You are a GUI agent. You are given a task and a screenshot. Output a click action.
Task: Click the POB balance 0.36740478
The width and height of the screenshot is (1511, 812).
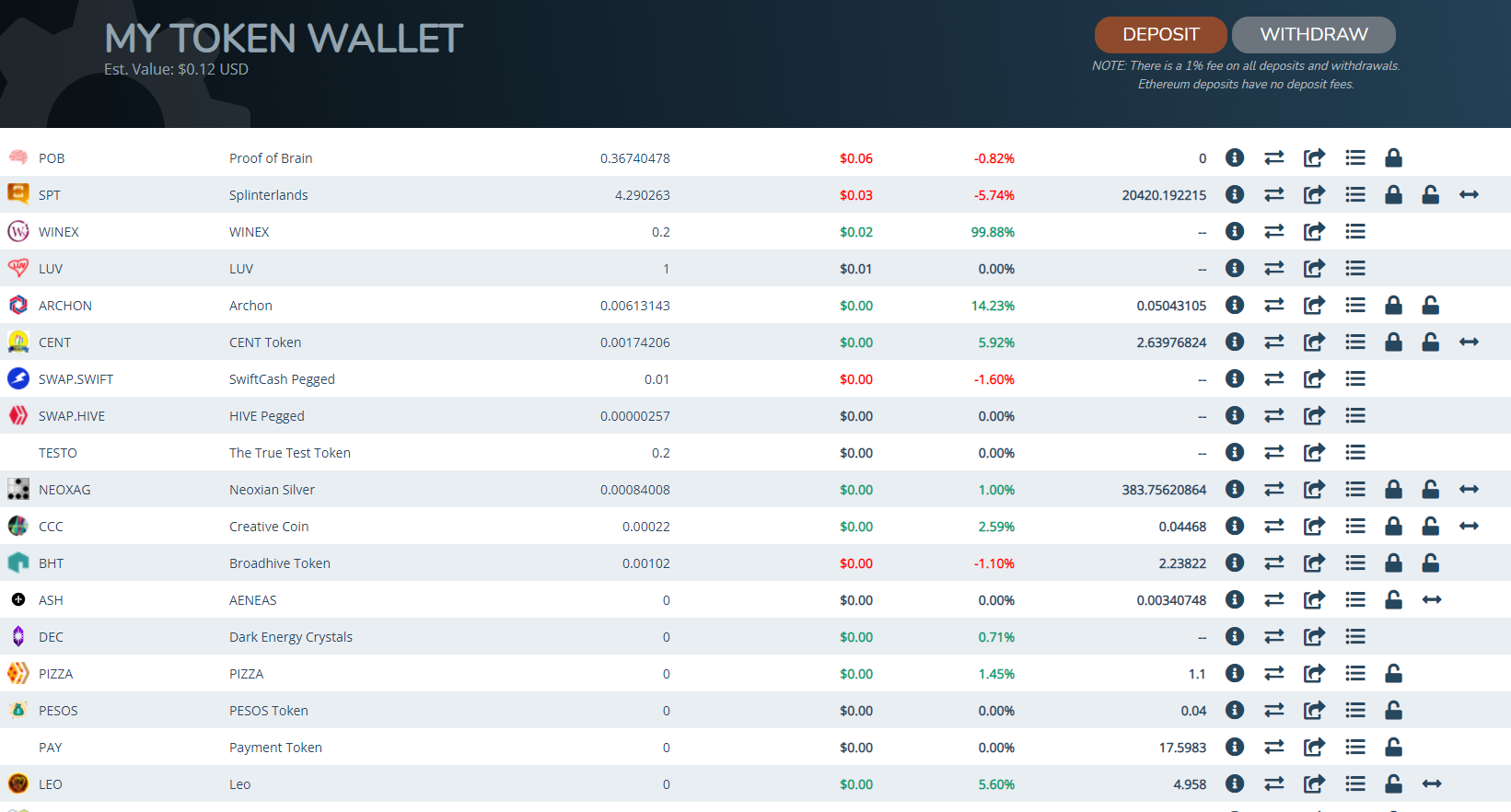[635, 158]
